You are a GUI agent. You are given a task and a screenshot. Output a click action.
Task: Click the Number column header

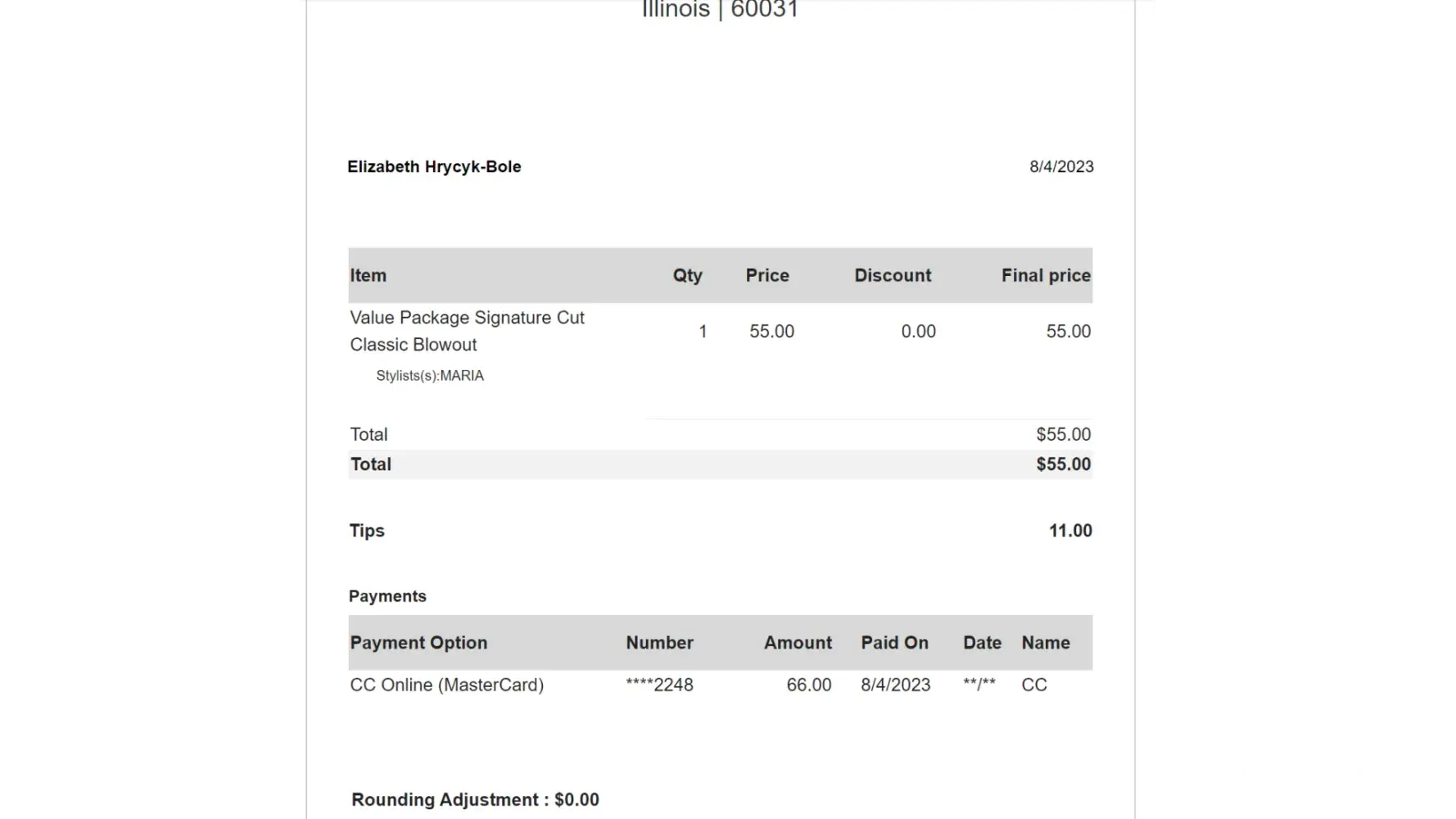[659, 643]
